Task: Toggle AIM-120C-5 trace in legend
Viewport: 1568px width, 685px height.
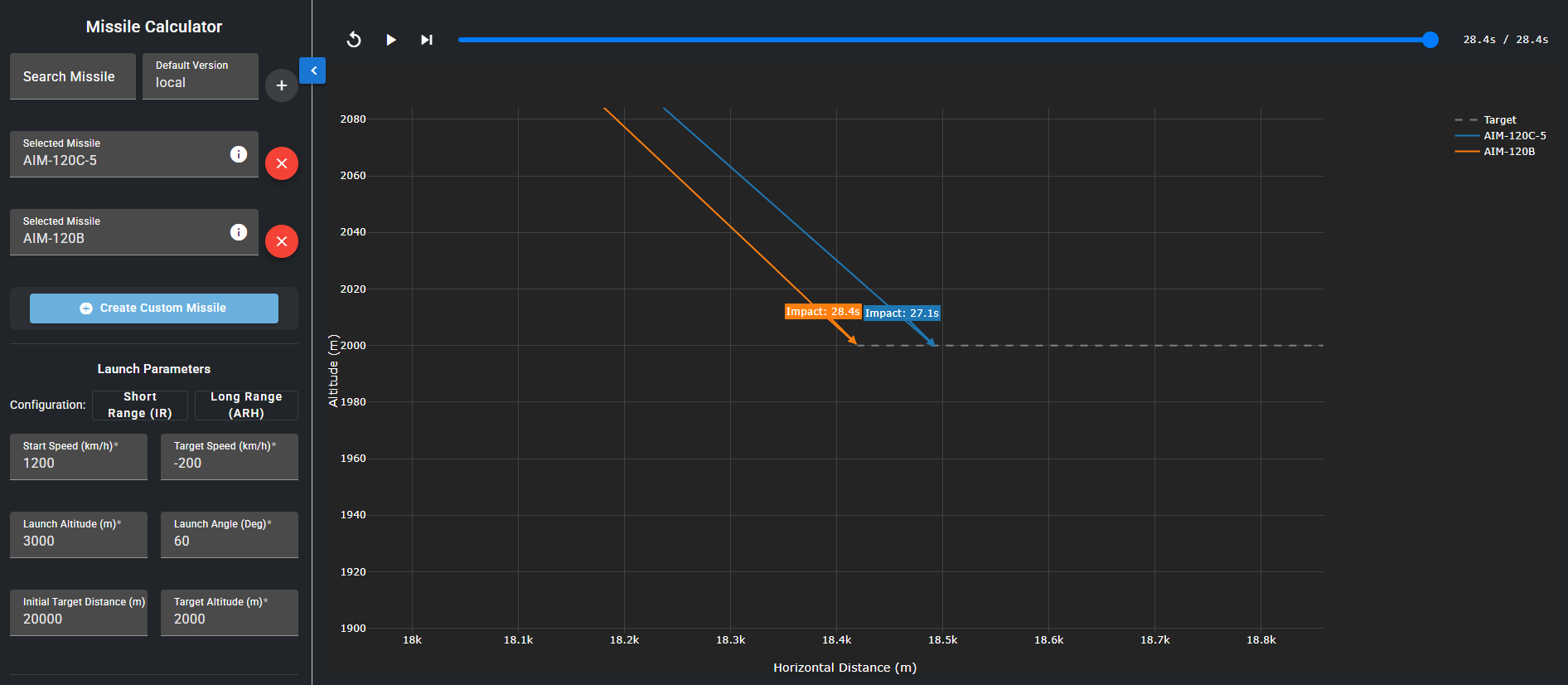Action: pyautogui.click(x=1513, y=136)
